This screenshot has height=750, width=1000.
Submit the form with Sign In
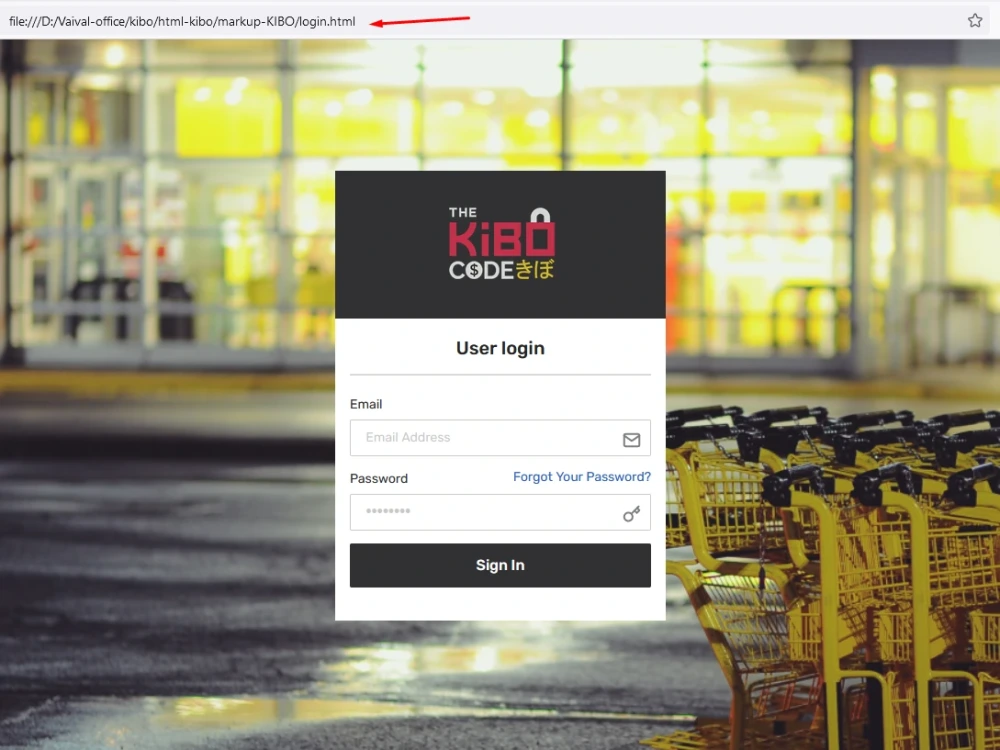tap(500, 565)
